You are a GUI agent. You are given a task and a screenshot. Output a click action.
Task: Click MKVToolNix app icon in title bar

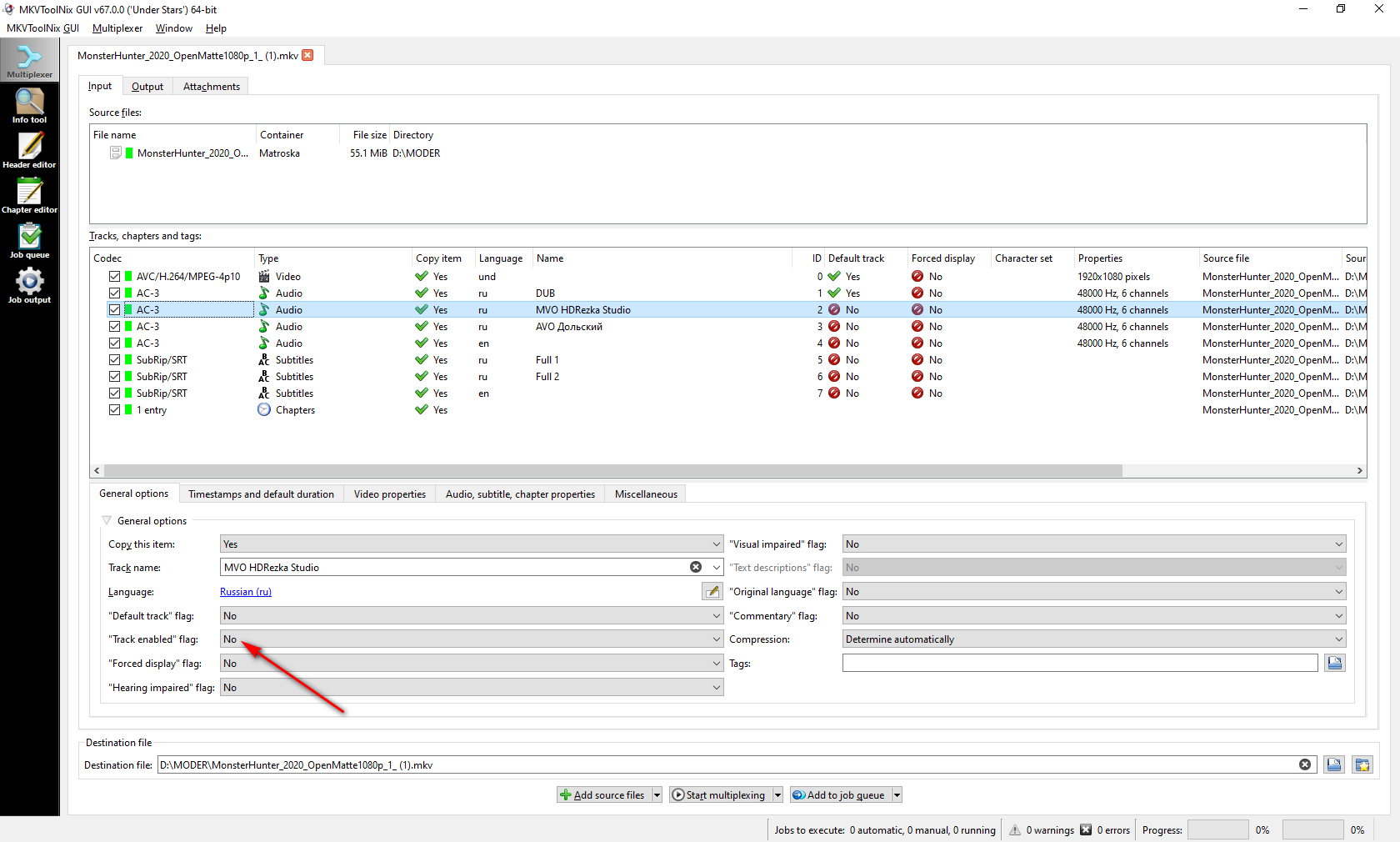point(9,9)
